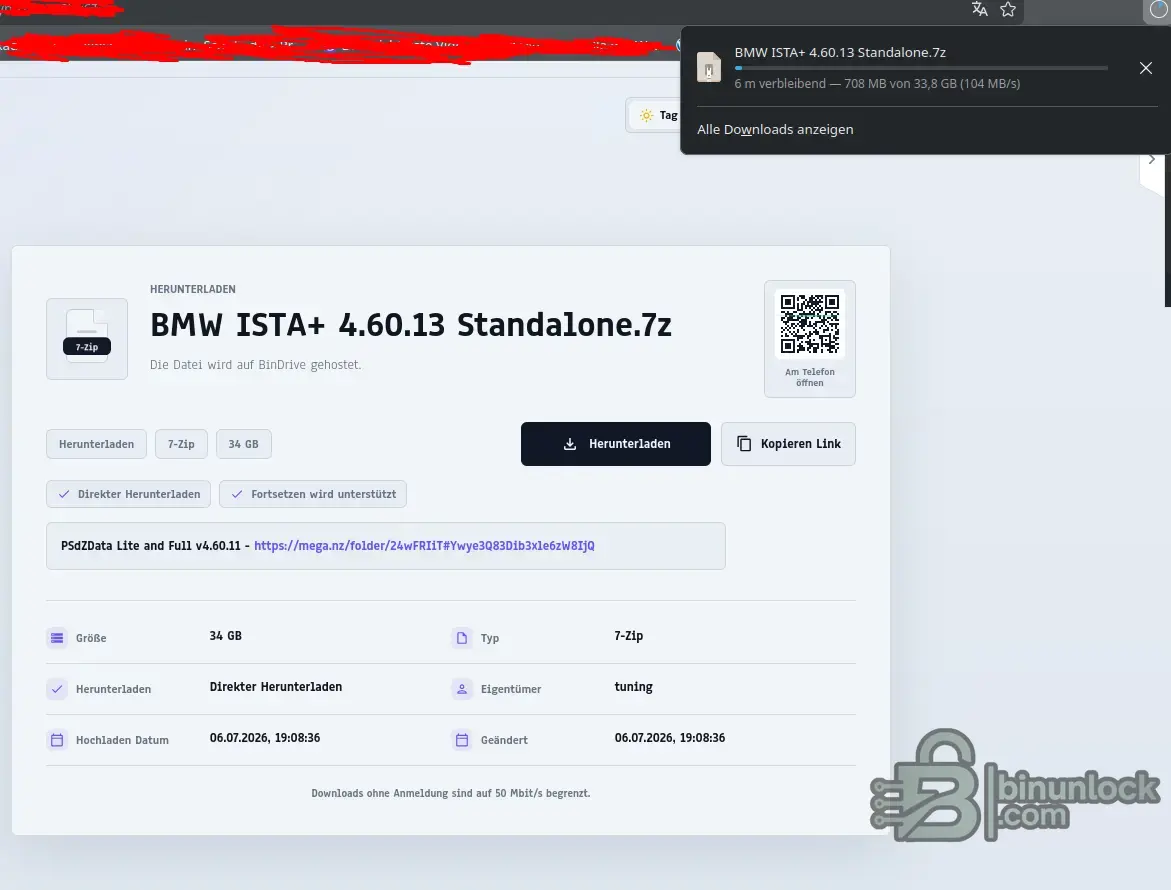1171x890 pixels.
Task: Click the Herunterladen checkmark row icon
Action: point(57,688)
